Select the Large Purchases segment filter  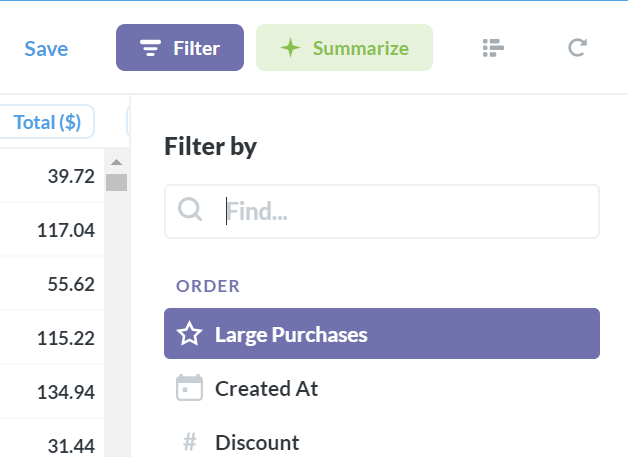pos(381,334)
